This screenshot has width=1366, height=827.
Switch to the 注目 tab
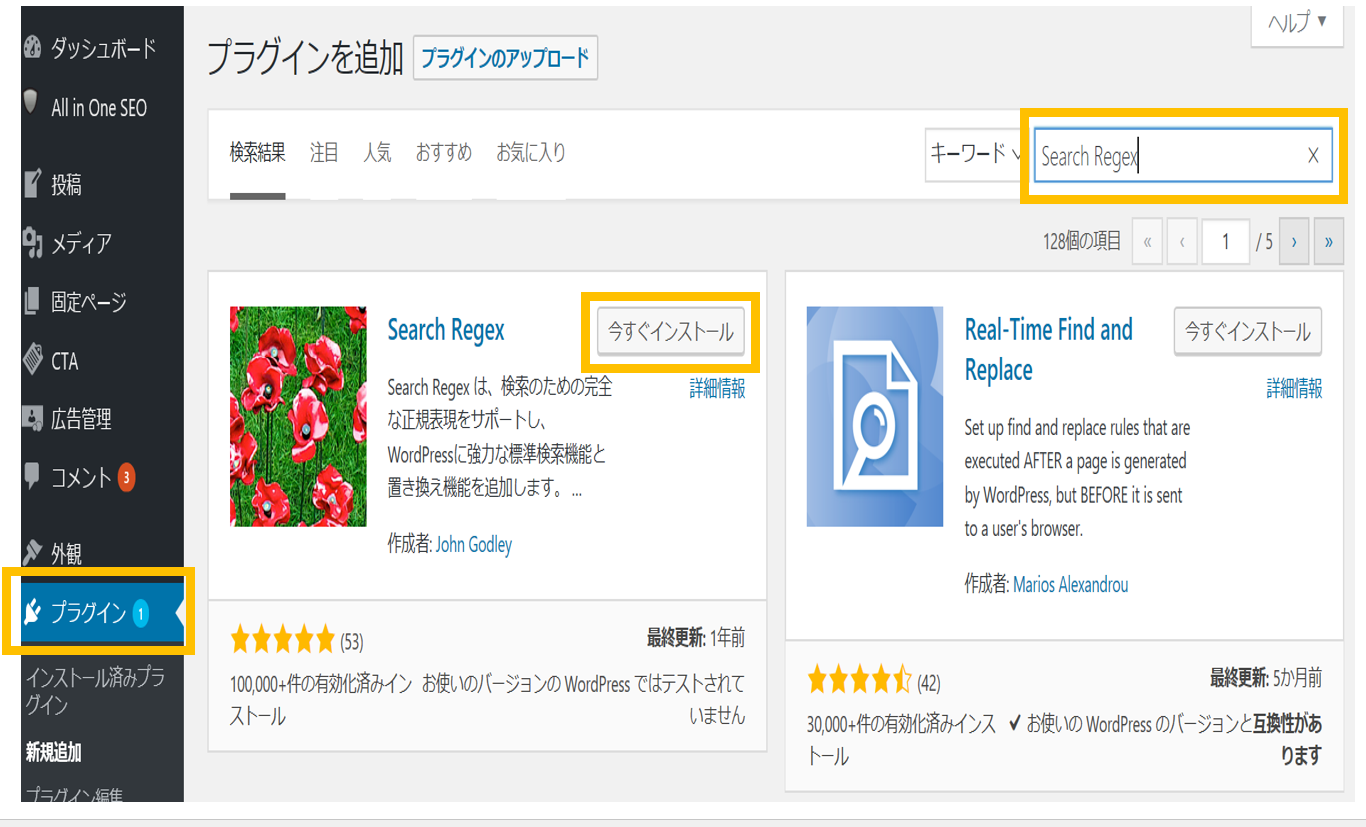tap(324, 153)
